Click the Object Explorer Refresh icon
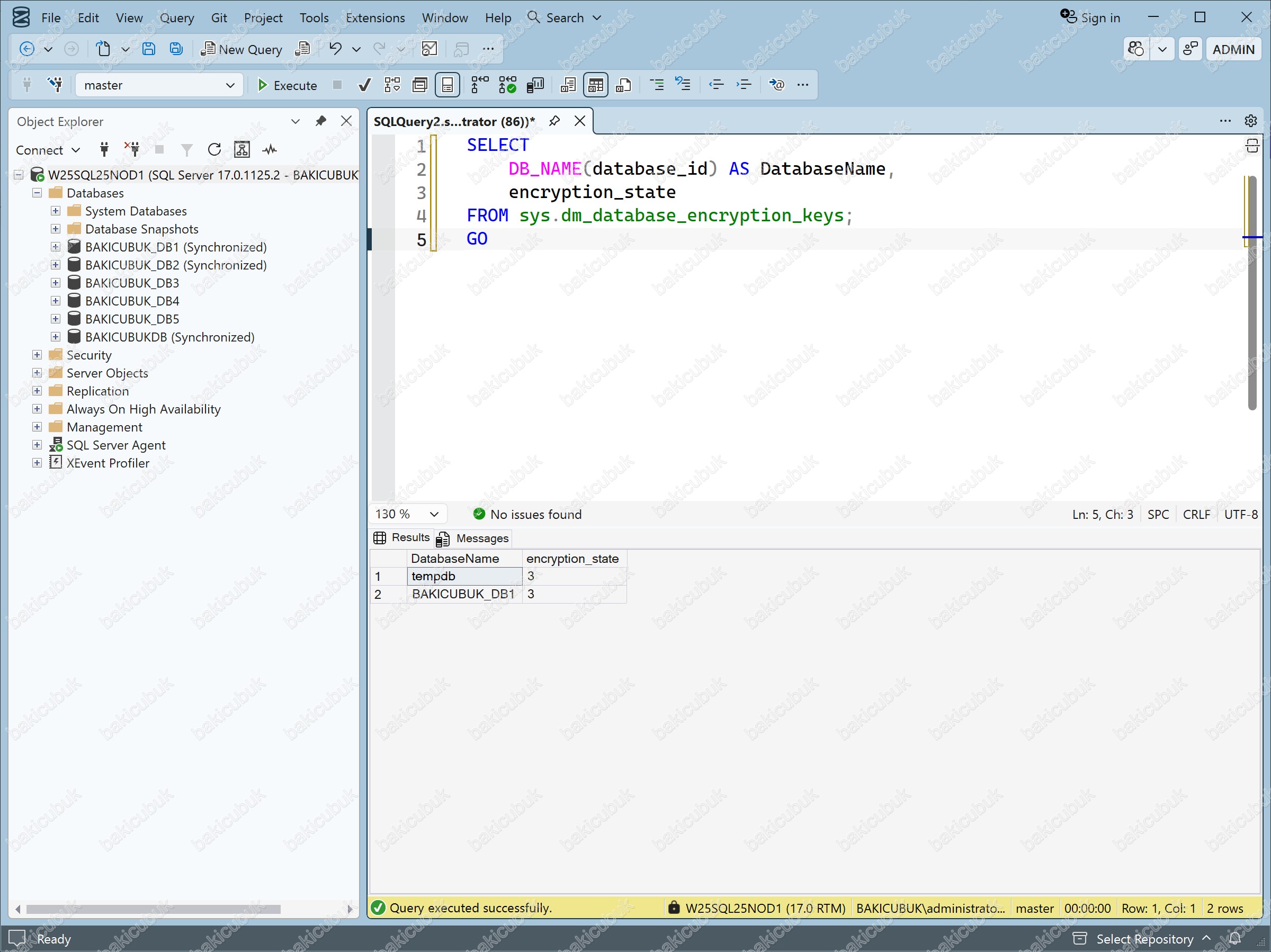The image size is (1271, 952). 214,150
